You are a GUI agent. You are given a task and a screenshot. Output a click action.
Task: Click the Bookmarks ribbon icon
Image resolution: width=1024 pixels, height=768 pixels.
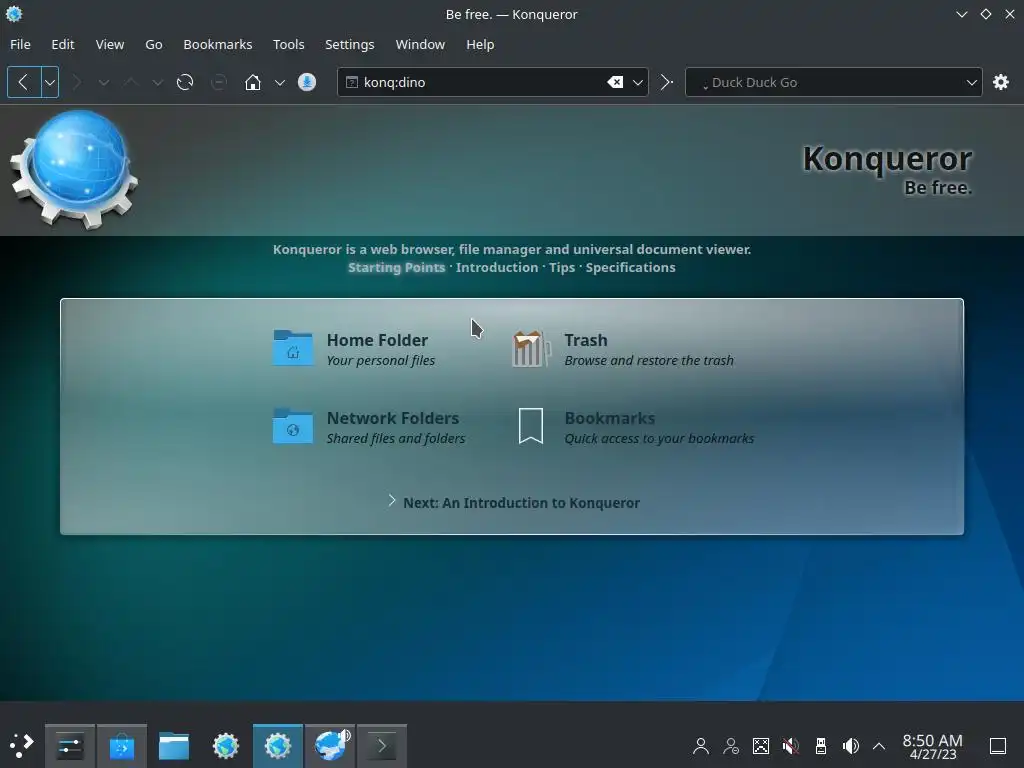(x=531, y=426)
